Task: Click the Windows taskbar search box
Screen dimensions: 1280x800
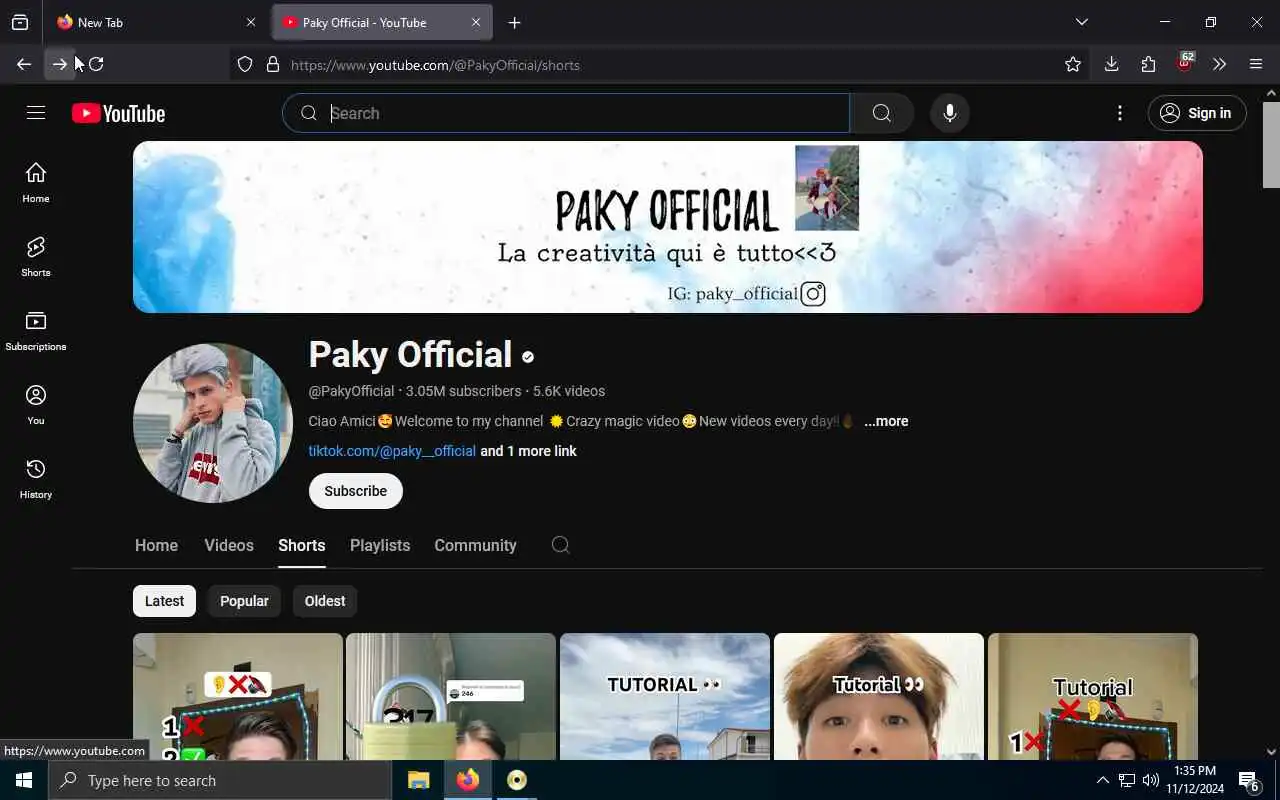Action: pyautogui.click(x=220, y=780)
